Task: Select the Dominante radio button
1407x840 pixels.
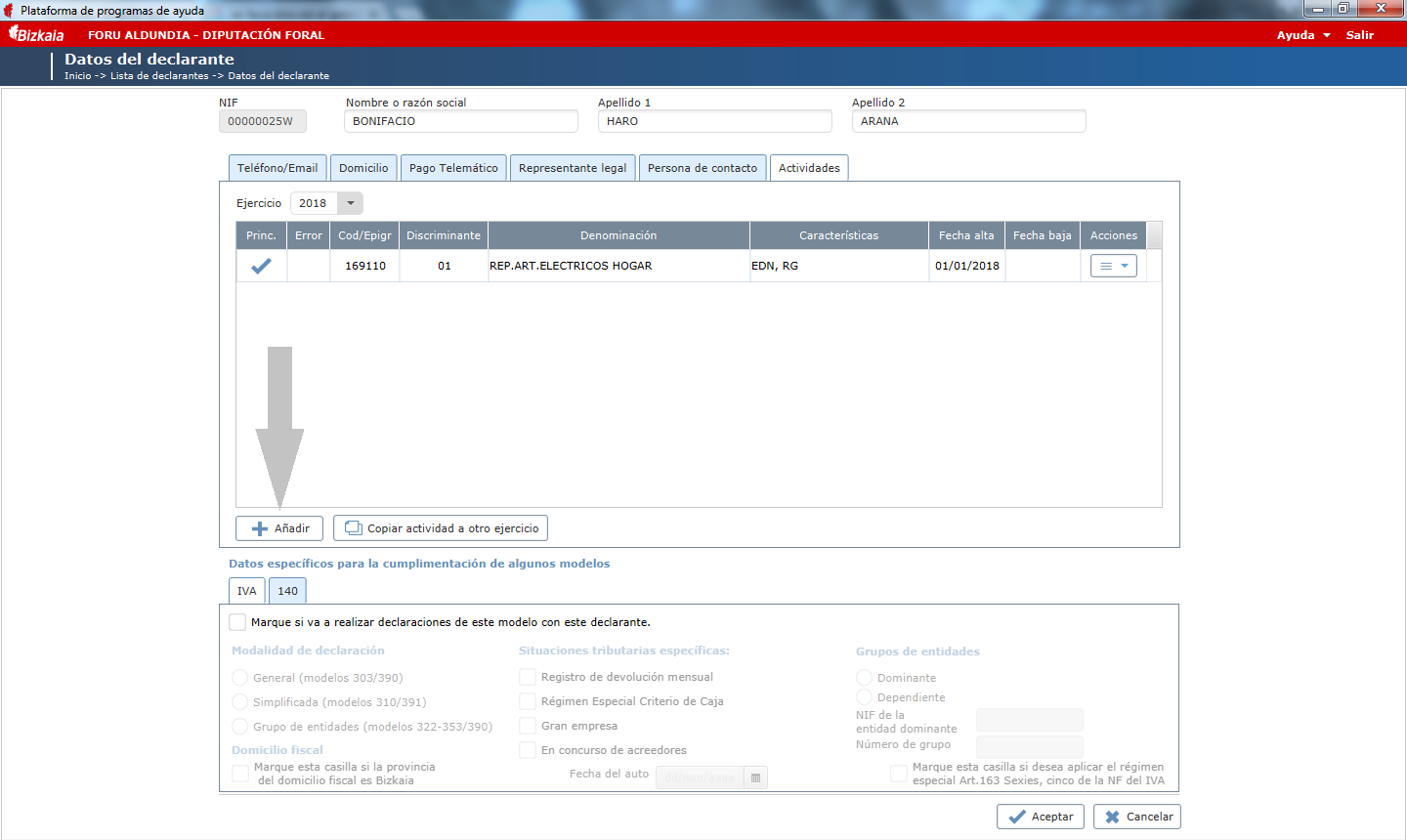Action: click(x=864, y=678)
